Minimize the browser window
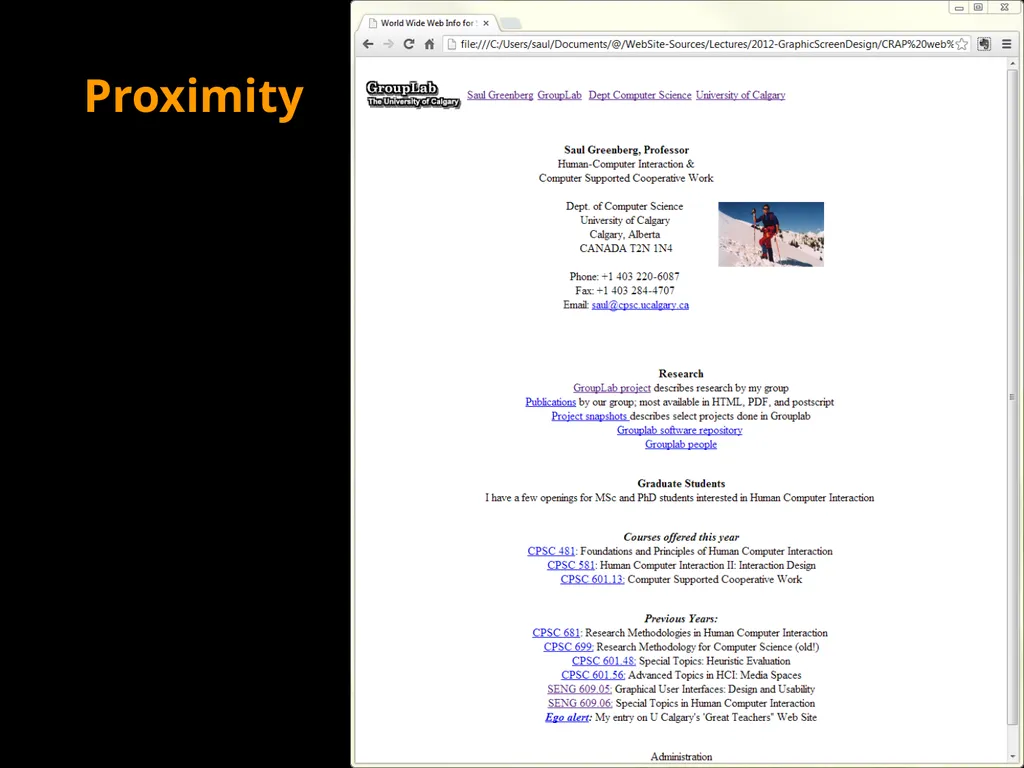 point(959,7)
